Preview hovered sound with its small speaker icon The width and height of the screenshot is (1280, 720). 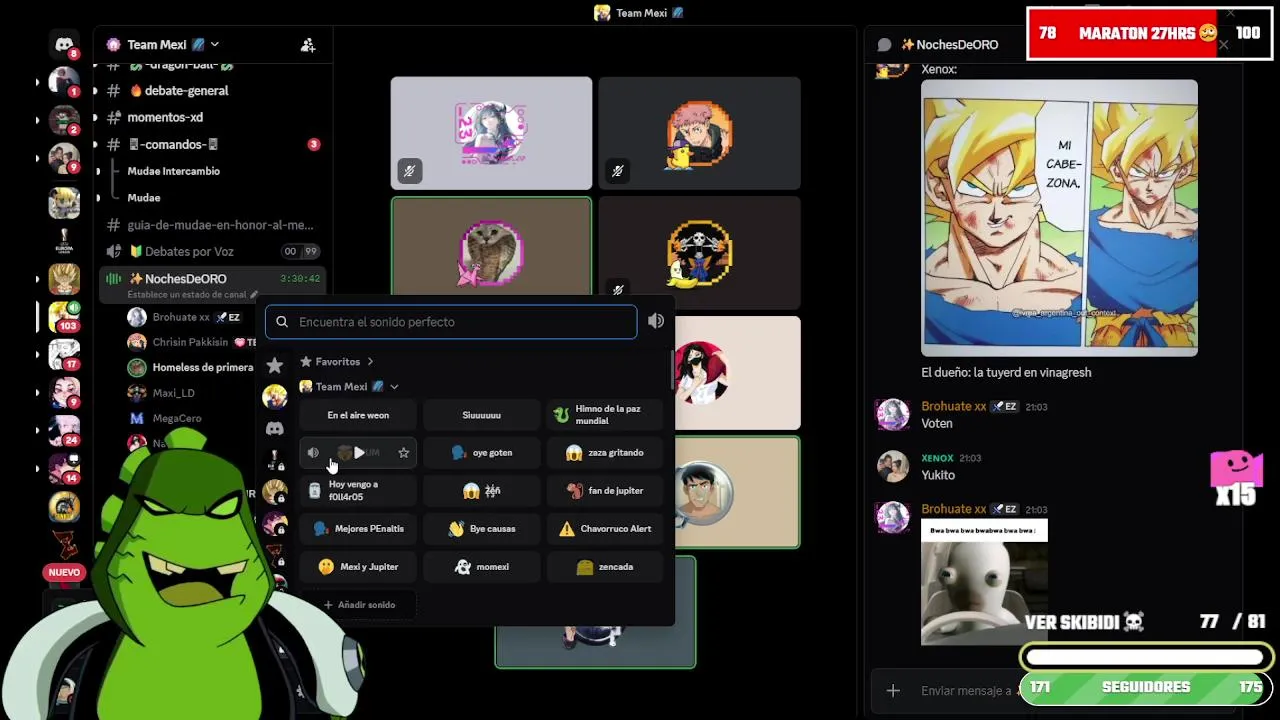tap(313, 453)
